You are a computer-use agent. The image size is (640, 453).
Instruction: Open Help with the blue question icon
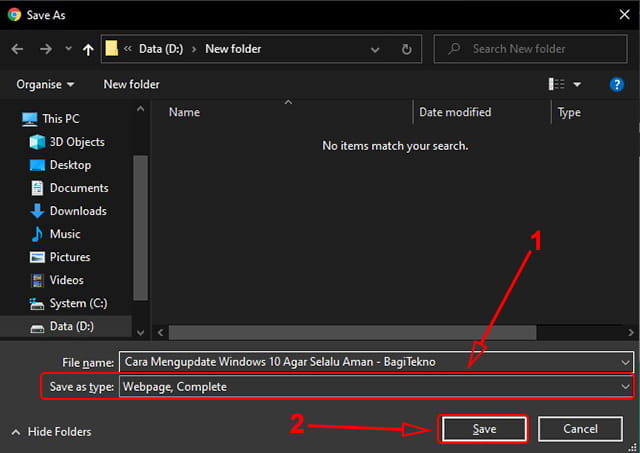click(x=616, y=85)
